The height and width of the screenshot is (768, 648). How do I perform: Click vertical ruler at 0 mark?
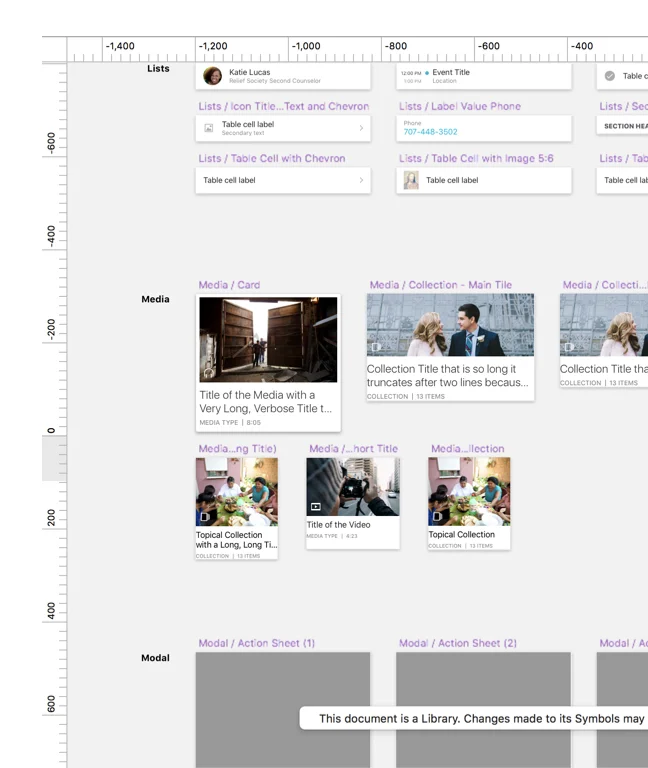tap(51, 431)
